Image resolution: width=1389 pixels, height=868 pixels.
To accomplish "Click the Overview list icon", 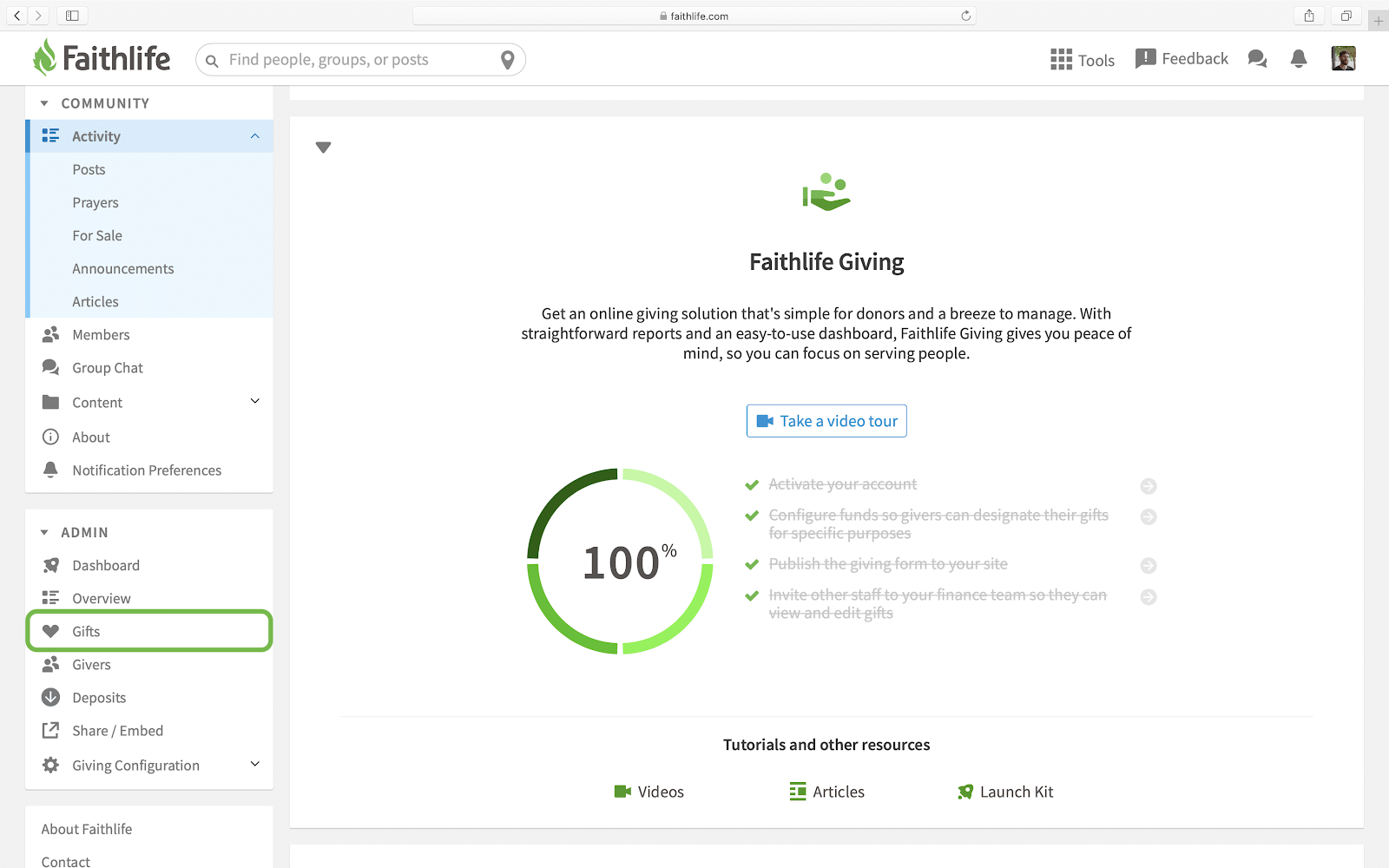I will 51,597.
